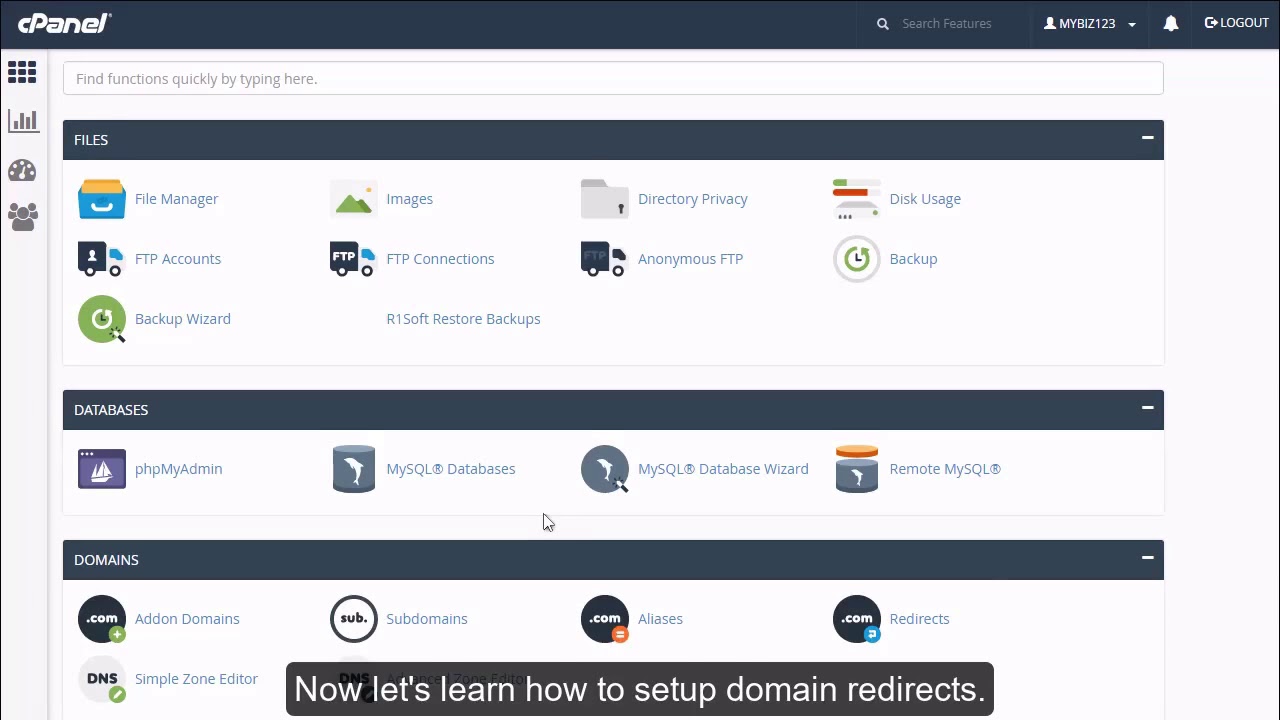Collapse the Files section

pyautogui.click(x=1148, y=138)
